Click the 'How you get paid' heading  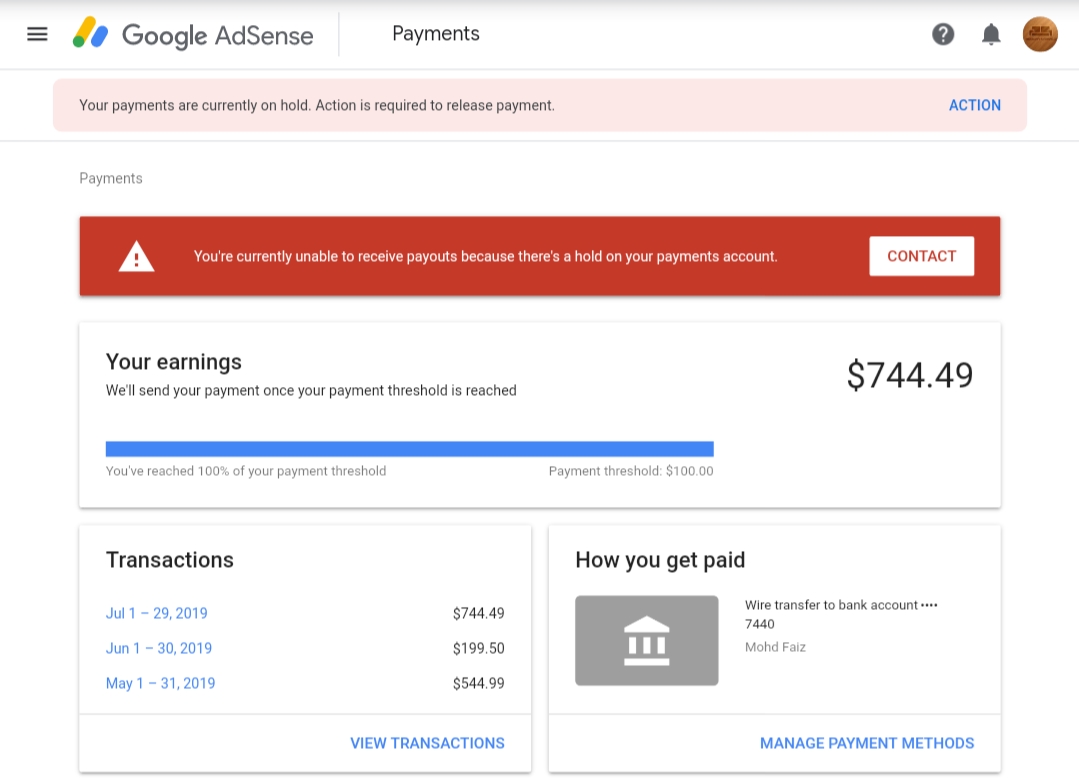(x=660, y=560)
